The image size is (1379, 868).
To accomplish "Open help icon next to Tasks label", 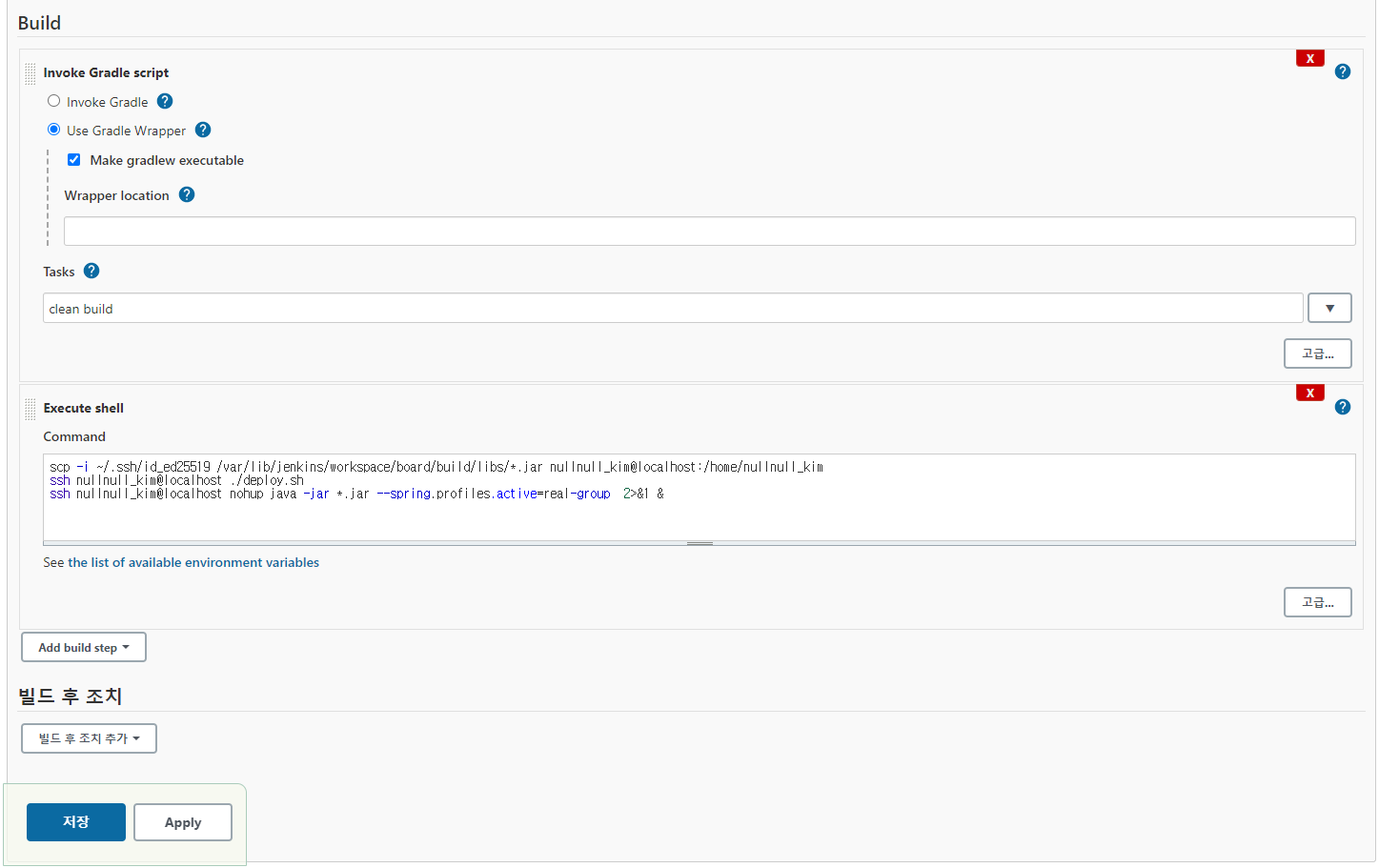I will click(x=91, y=271).
